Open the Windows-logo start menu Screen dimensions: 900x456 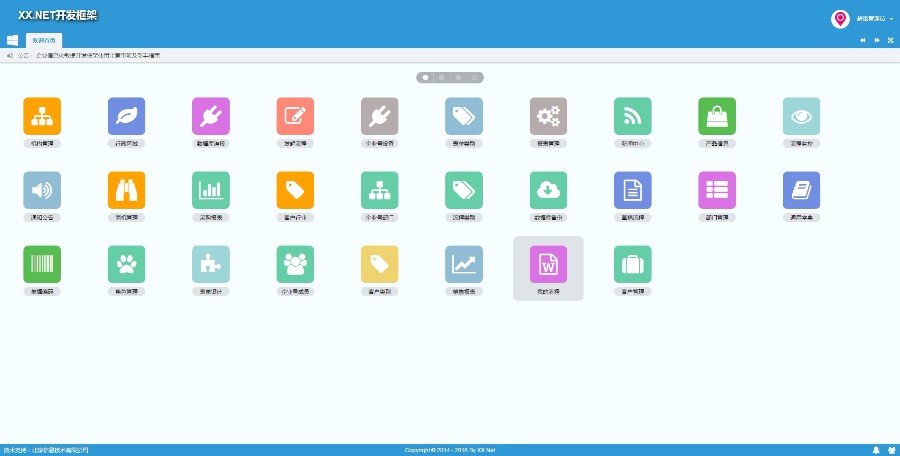pos(12,40)
